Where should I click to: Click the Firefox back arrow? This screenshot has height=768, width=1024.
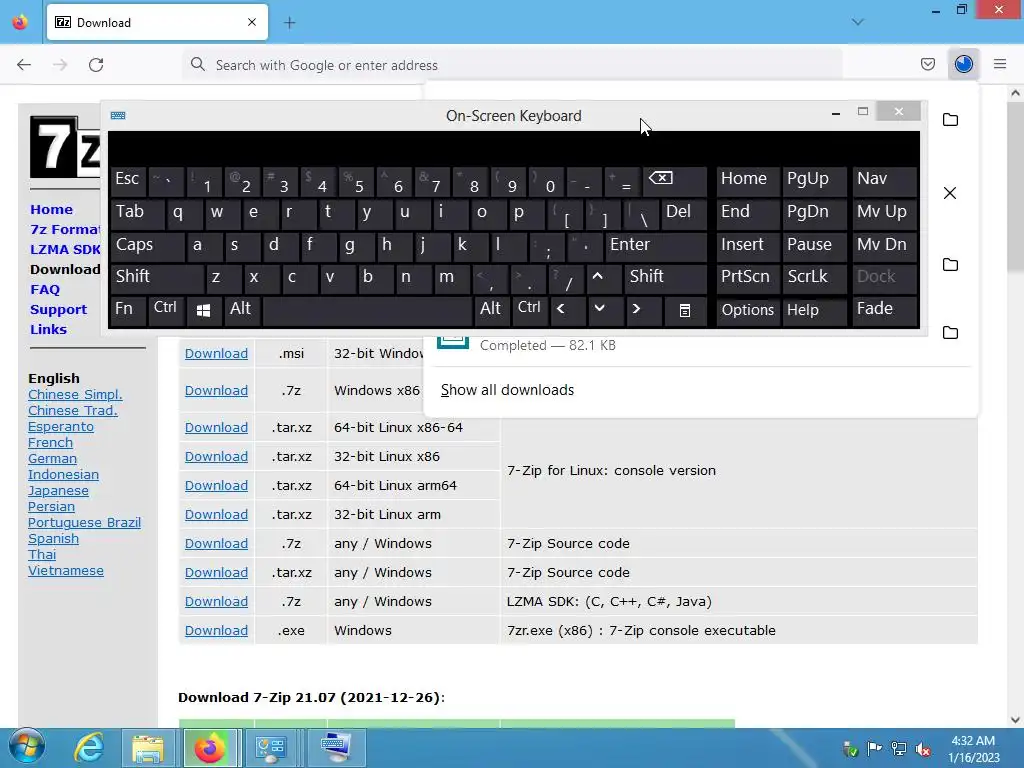[x=24, y=65]
